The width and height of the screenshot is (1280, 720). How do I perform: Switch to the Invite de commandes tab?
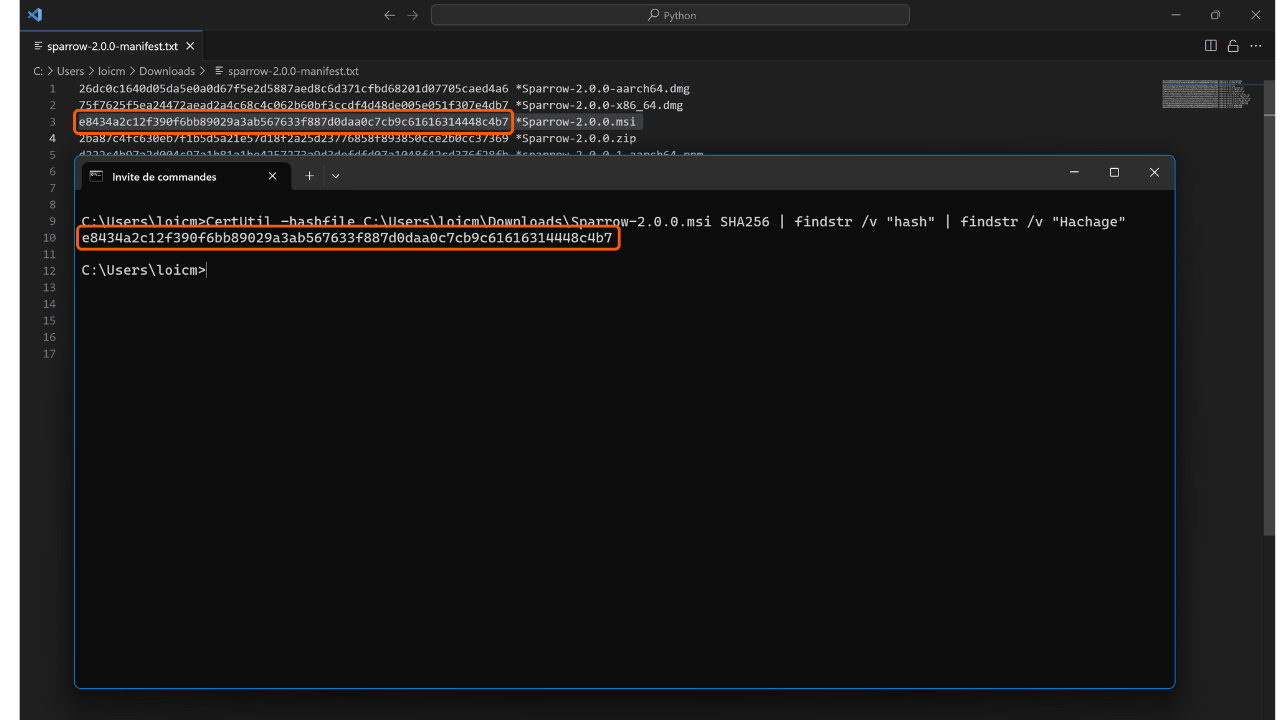(164, 177)
